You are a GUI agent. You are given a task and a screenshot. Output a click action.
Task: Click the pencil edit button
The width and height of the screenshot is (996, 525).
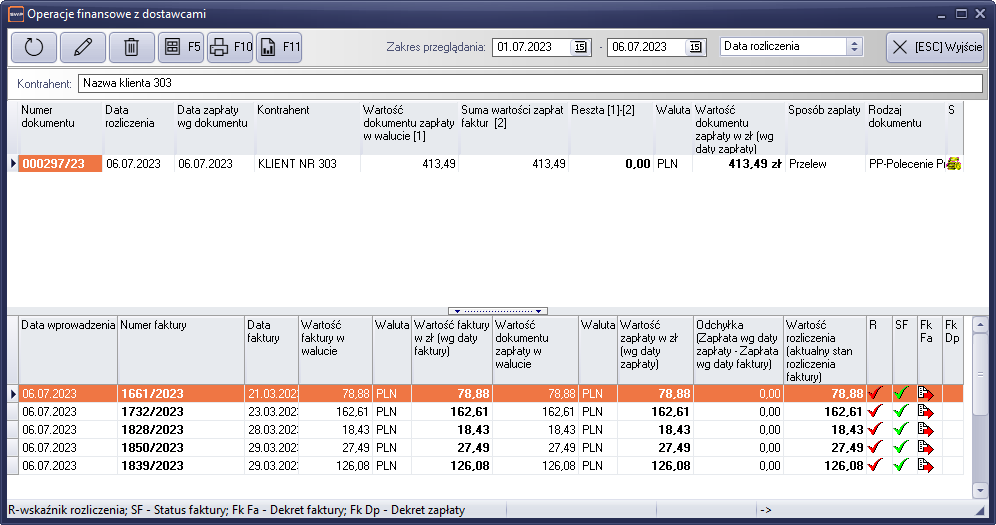[x=82, y=47]
